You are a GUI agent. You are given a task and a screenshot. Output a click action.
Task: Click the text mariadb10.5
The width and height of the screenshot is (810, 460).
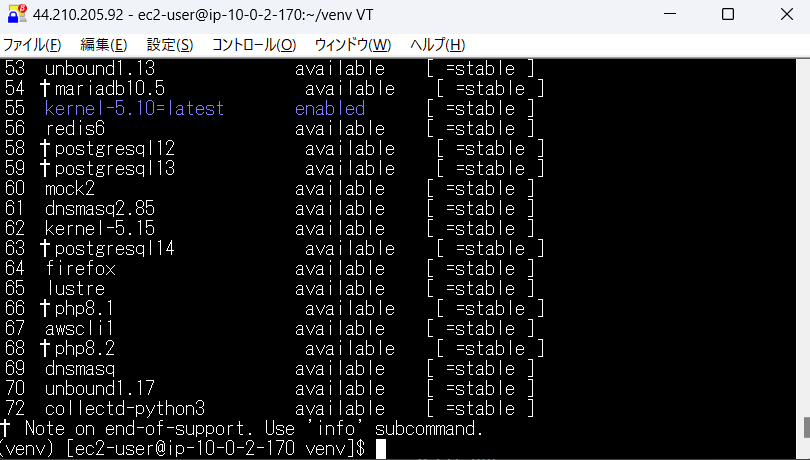pyautogui.click(x=110, y=88)
